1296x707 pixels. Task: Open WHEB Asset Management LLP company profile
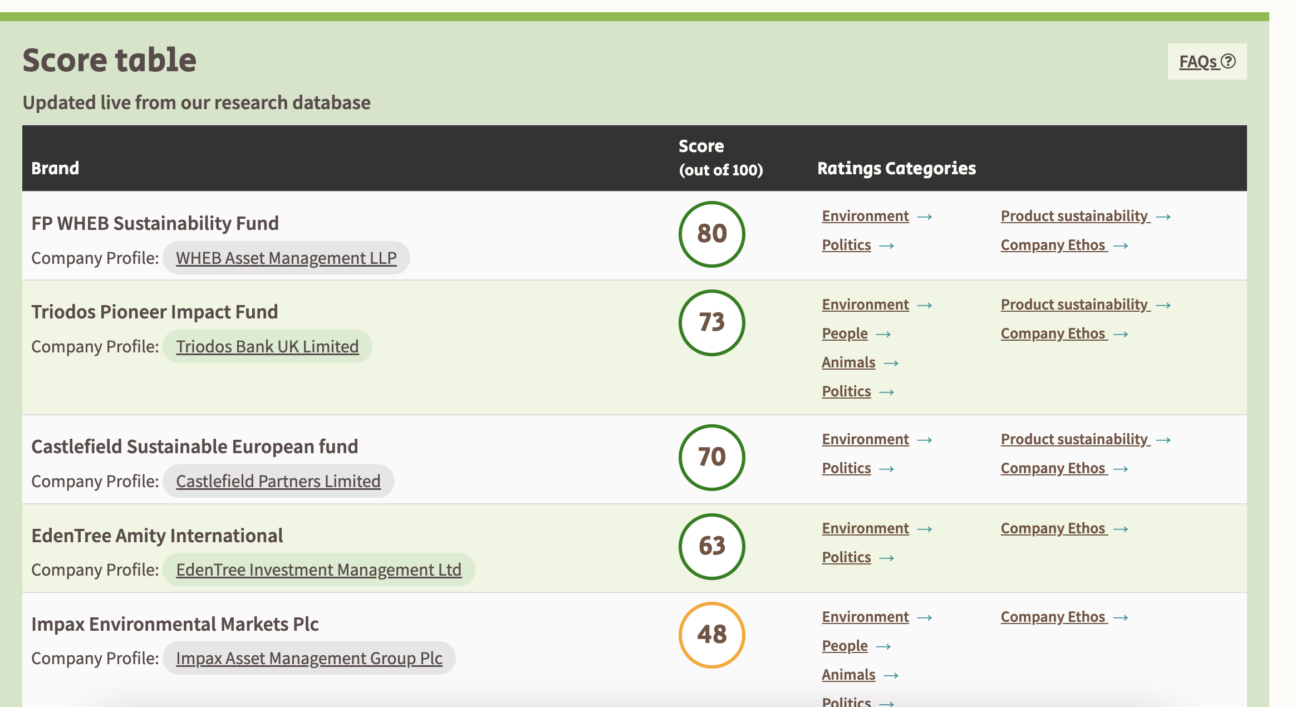tap(286, 258)
